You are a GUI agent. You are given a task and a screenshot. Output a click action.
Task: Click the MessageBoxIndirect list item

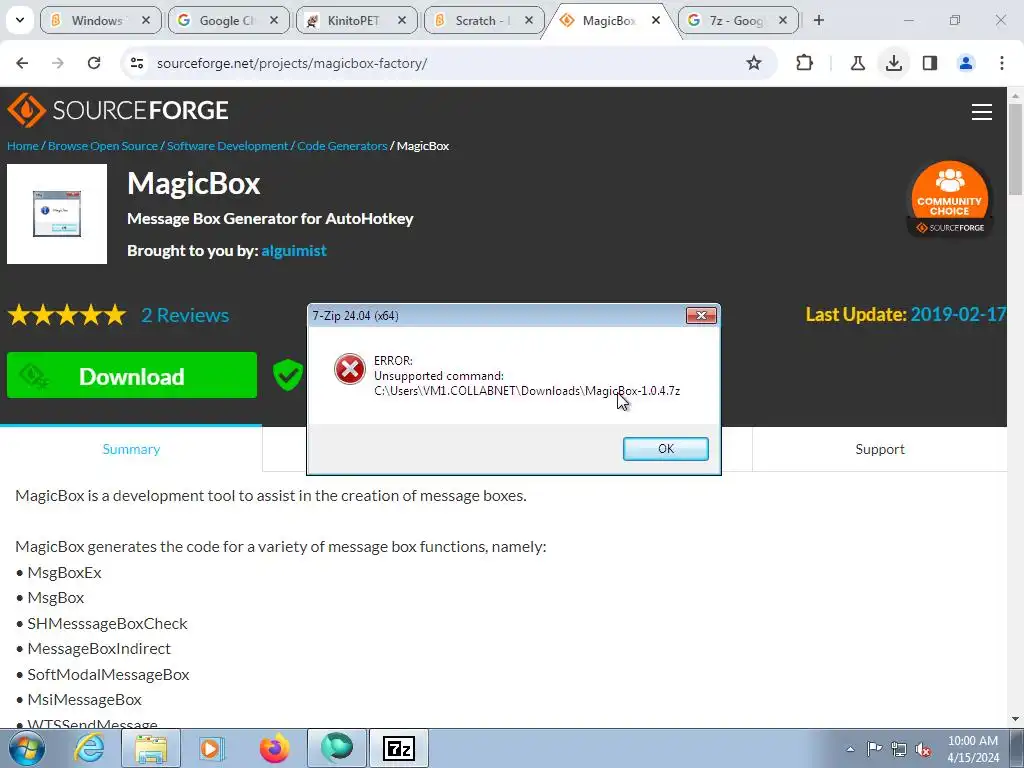point(99,648)
